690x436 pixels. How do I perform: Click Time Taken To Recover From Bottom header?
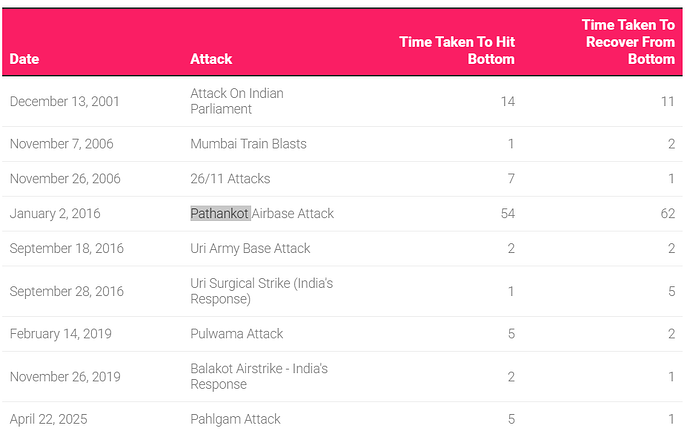[x=628, y=42]
